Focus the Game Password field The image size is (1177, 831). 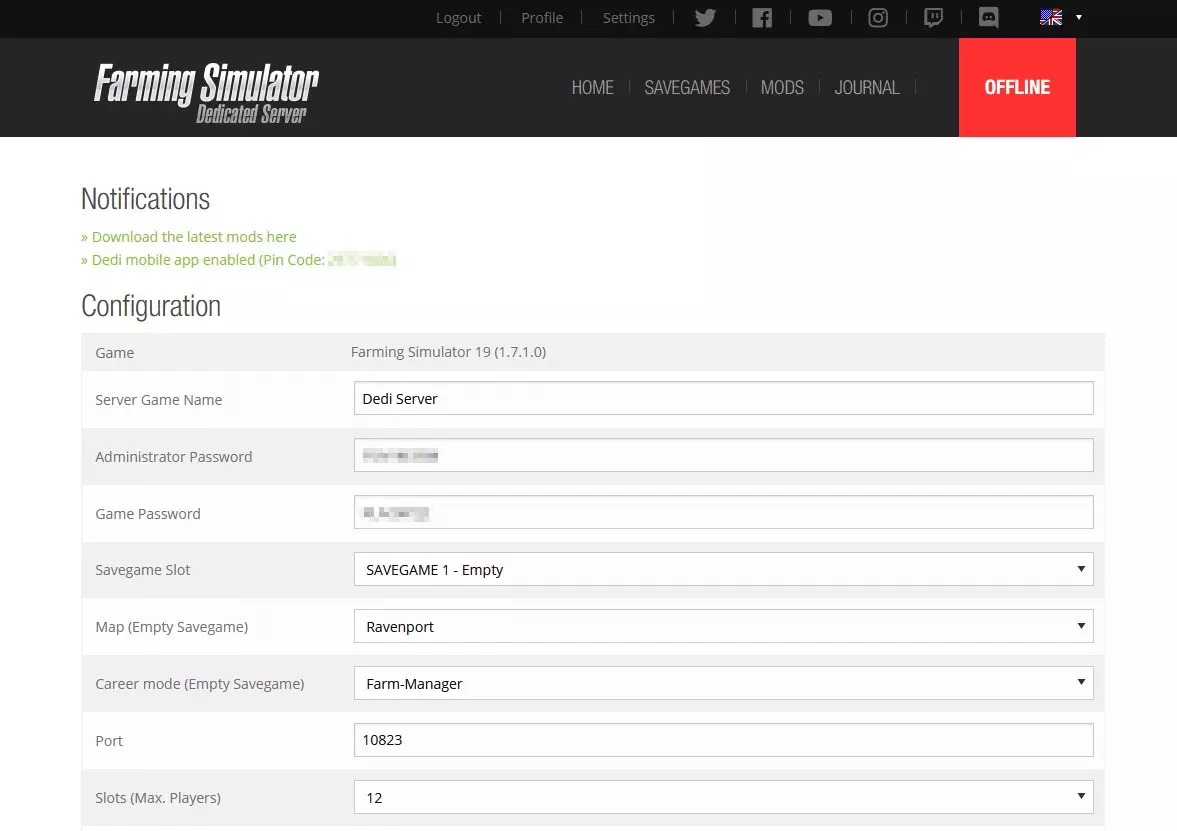click(x=724, y=512)
